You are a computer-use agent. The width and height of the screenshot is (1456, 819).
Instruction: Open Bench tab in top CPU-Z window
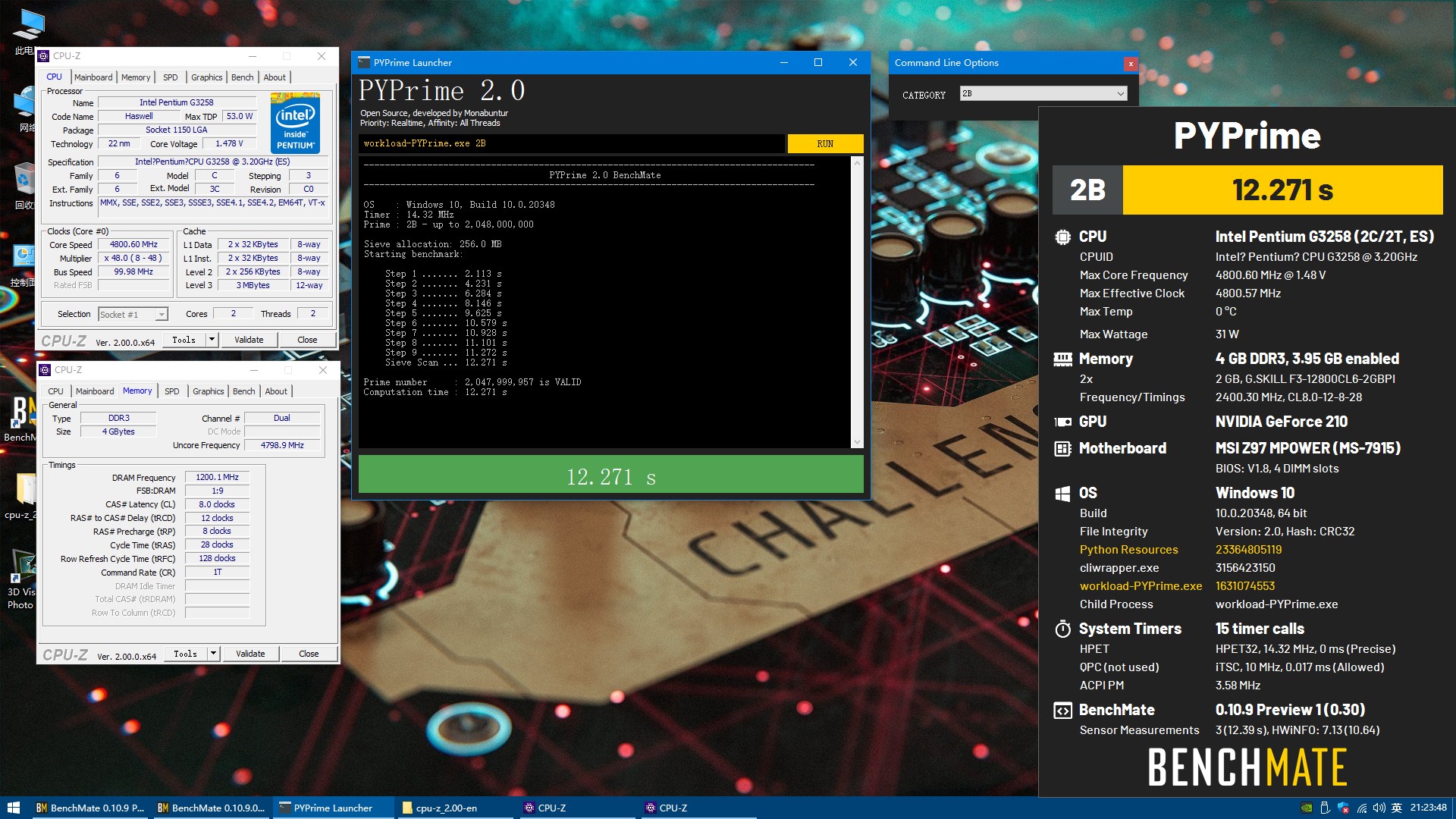[x=243, y=77]
